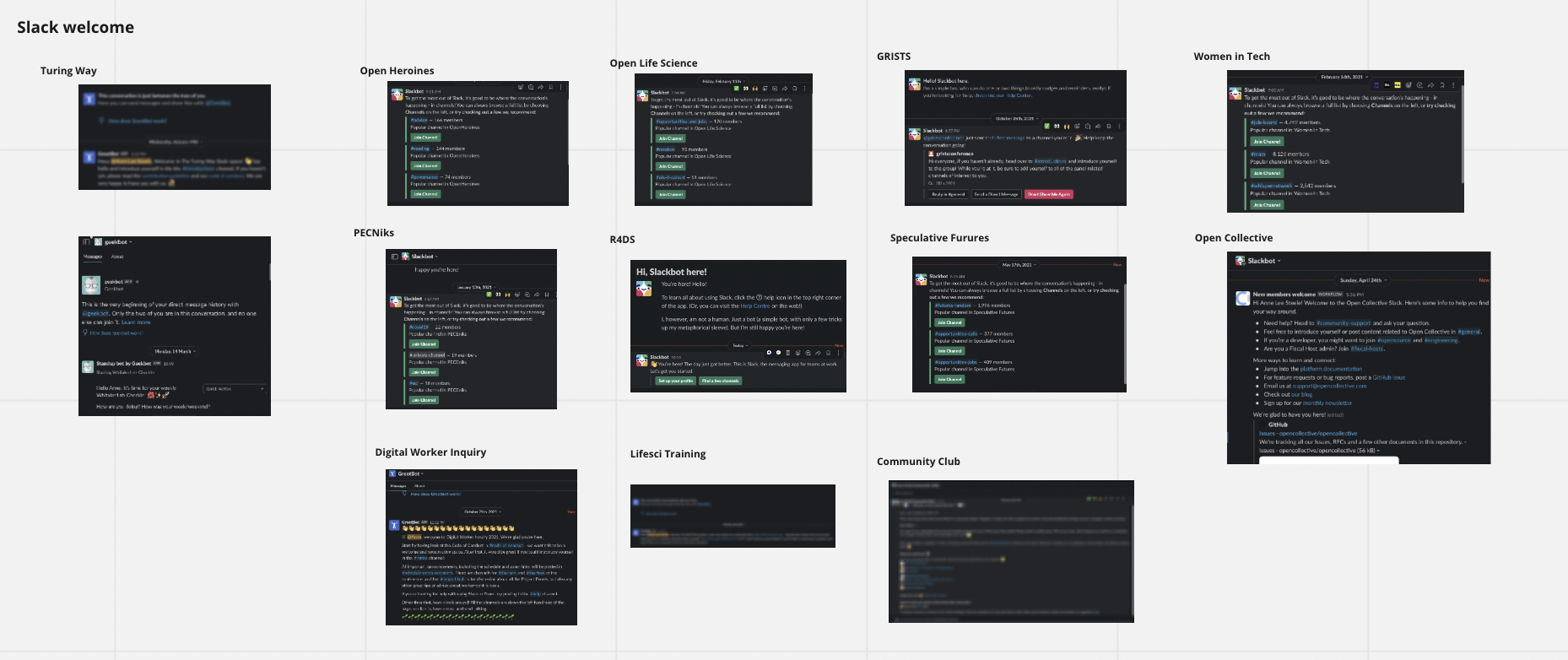Open the 'Monday, 14 March' date dropdown
The width and height of the screenshot is (1568, 660).
[x=176, y=351]
